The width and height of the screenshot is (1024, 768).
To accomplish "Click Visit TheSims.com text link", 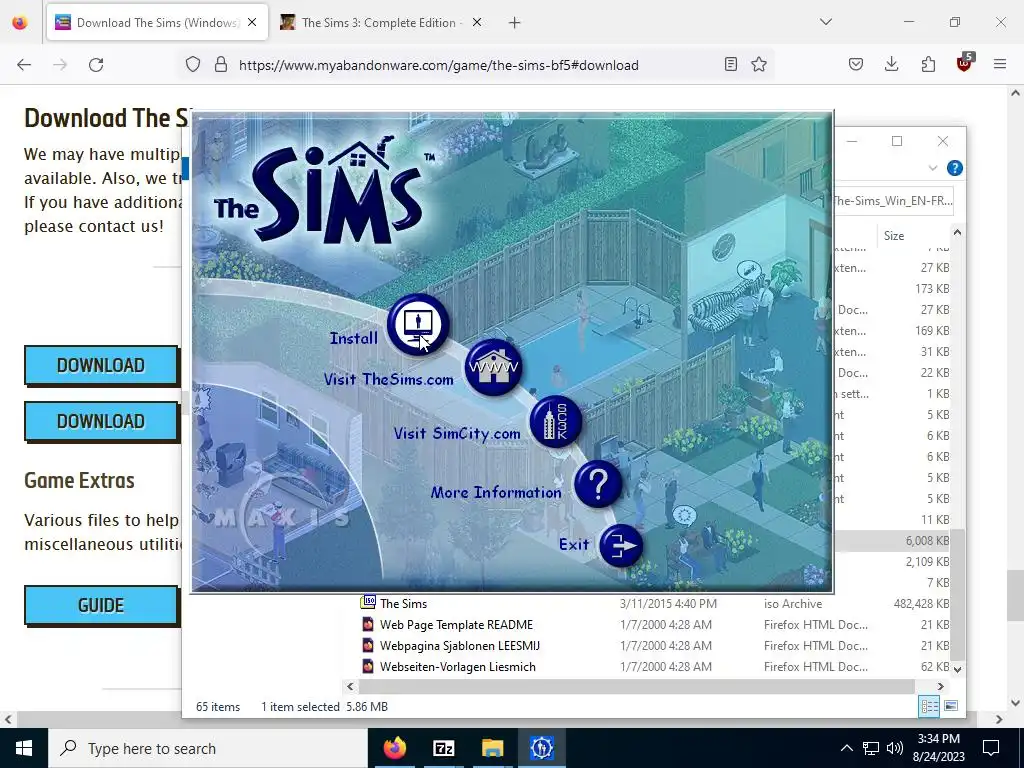I will [389, 379].
